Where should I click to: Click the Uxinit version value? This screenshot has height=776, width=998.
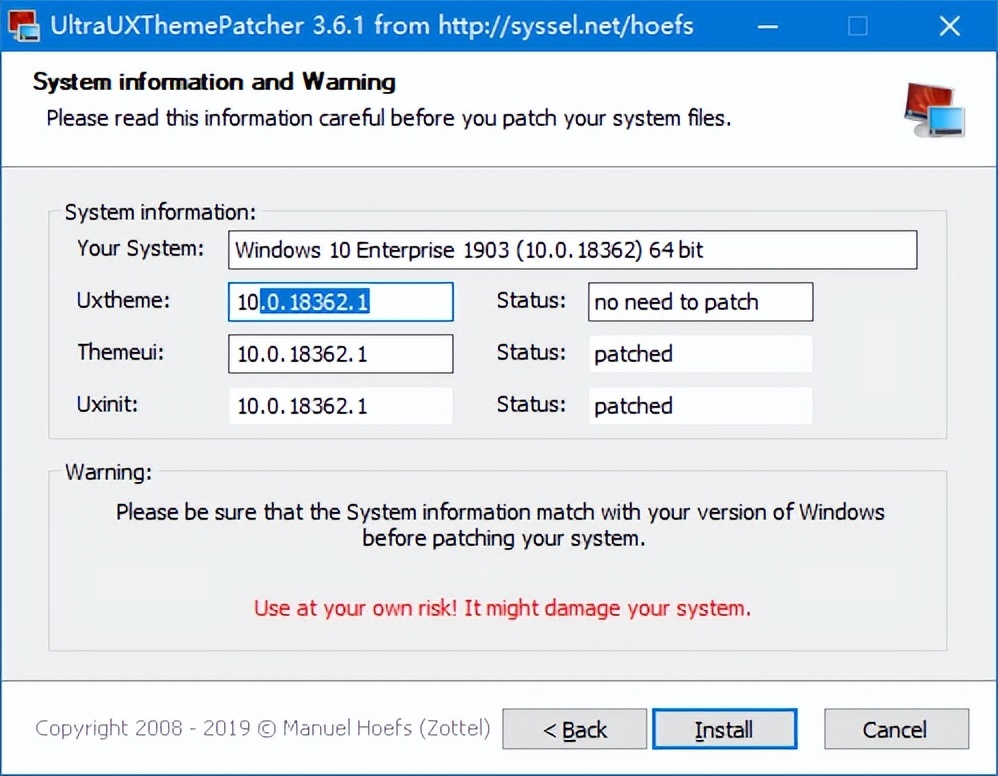tap(341, 406)
